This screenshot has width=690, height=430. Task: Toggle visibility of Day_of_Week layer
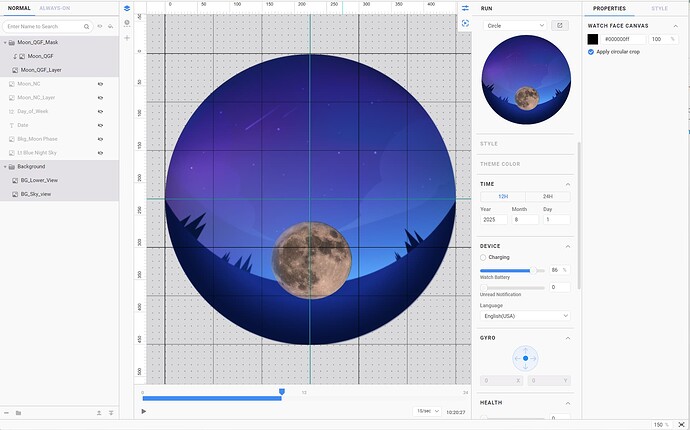point(100,111)
